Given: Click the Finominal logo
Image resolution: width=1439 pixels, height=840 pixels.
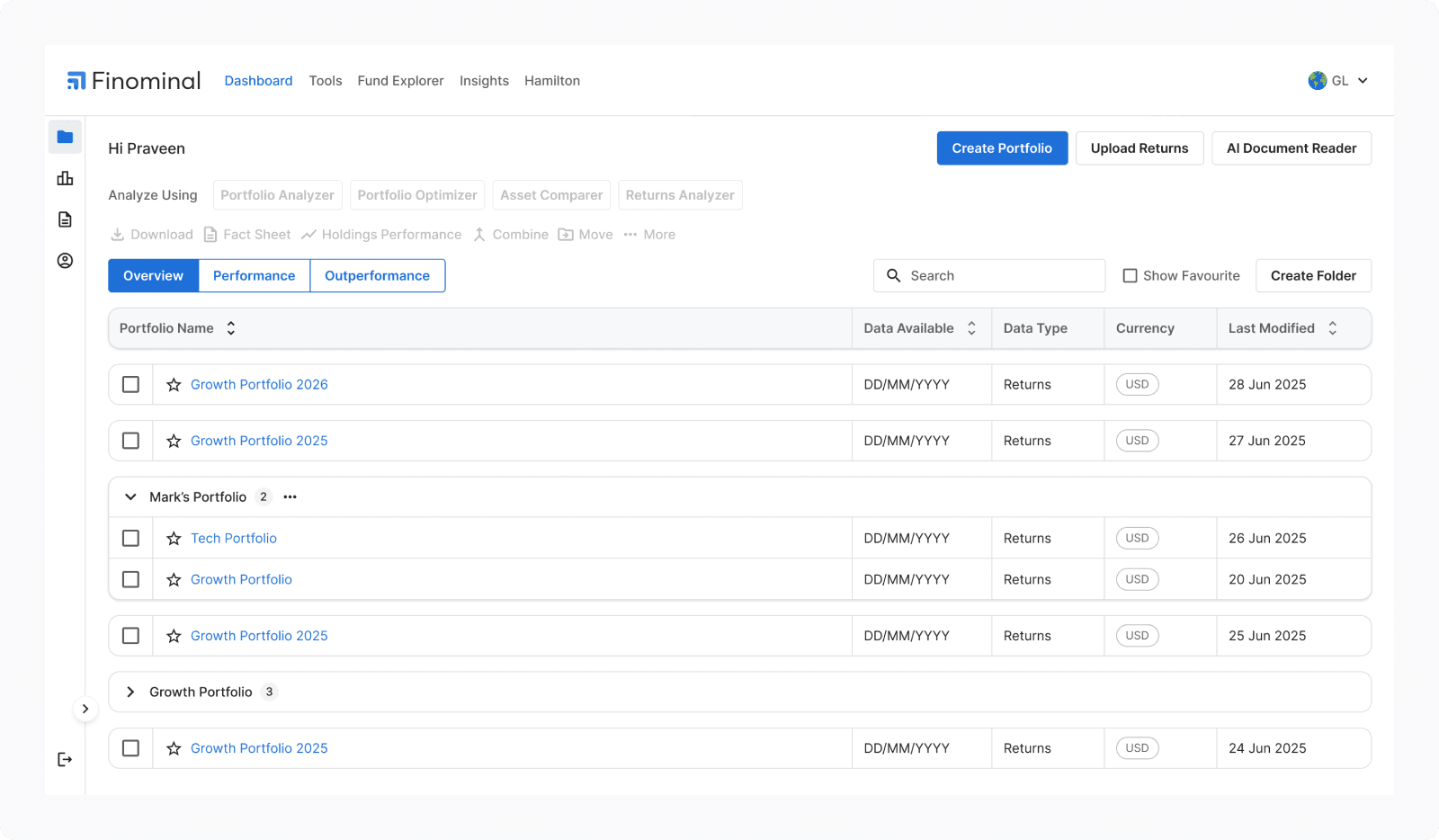Looking at the screenshot, I should 134,81.
